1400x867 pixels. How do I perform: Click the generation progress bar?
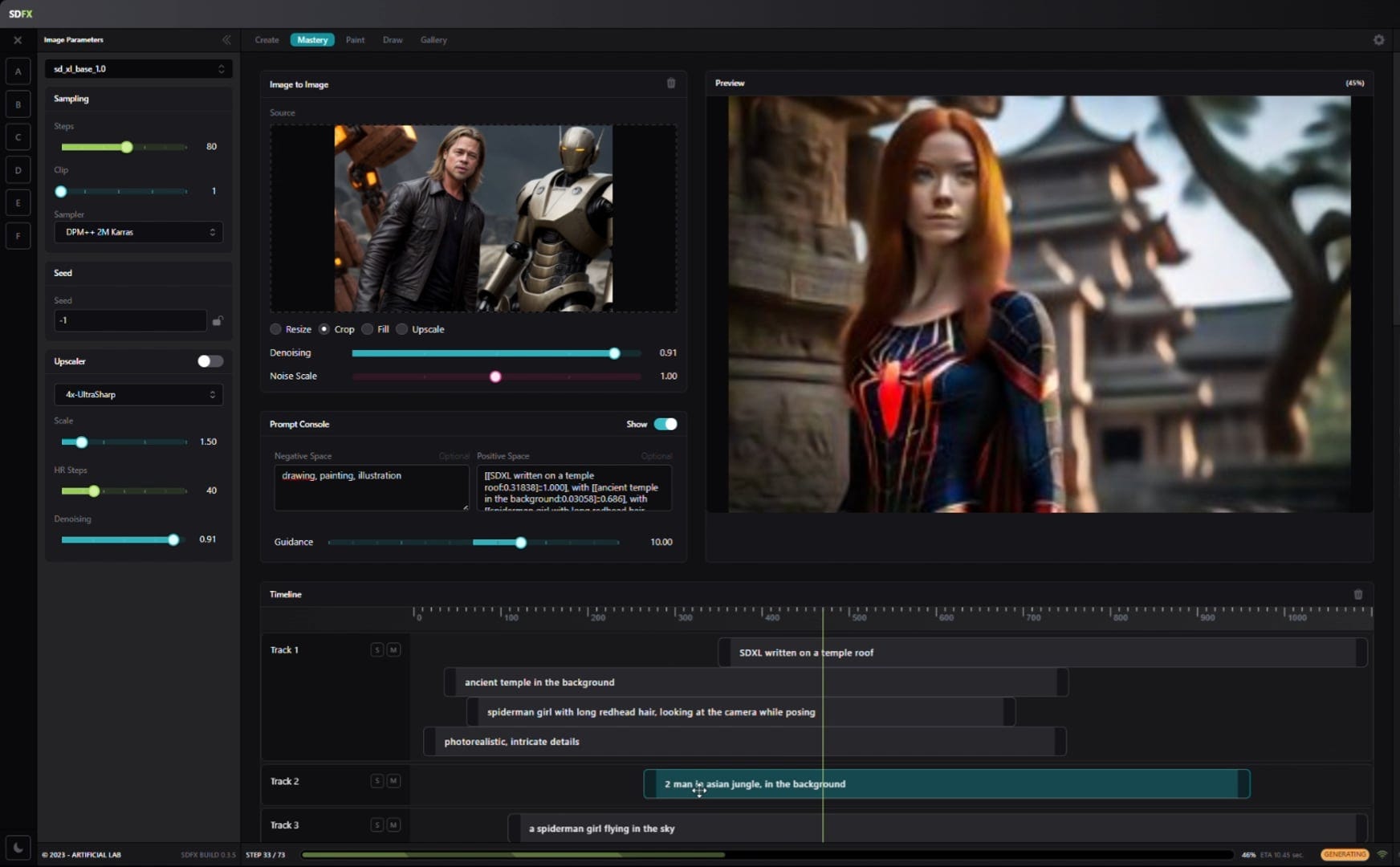point(767,855)
